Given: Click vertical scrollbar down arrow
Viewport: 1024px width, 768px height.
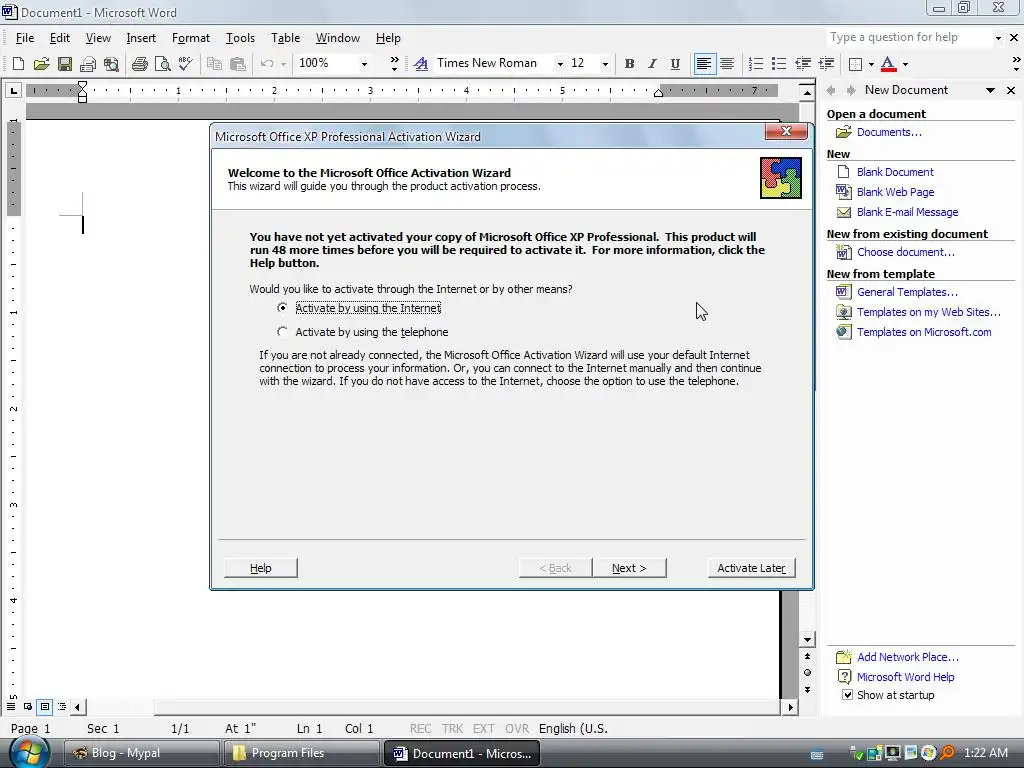Looking at the screenshot, I should 807,639.
